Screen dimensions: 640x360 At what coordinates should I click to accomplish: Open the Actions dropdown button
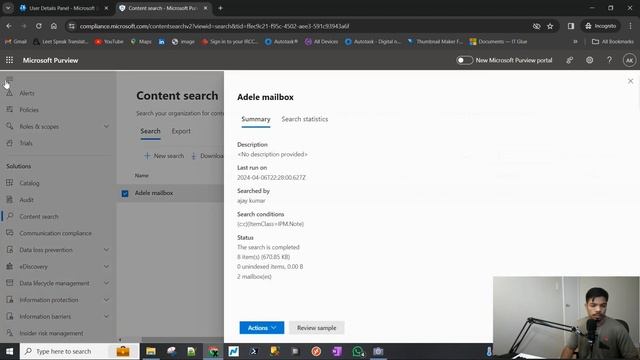(262, 328)
